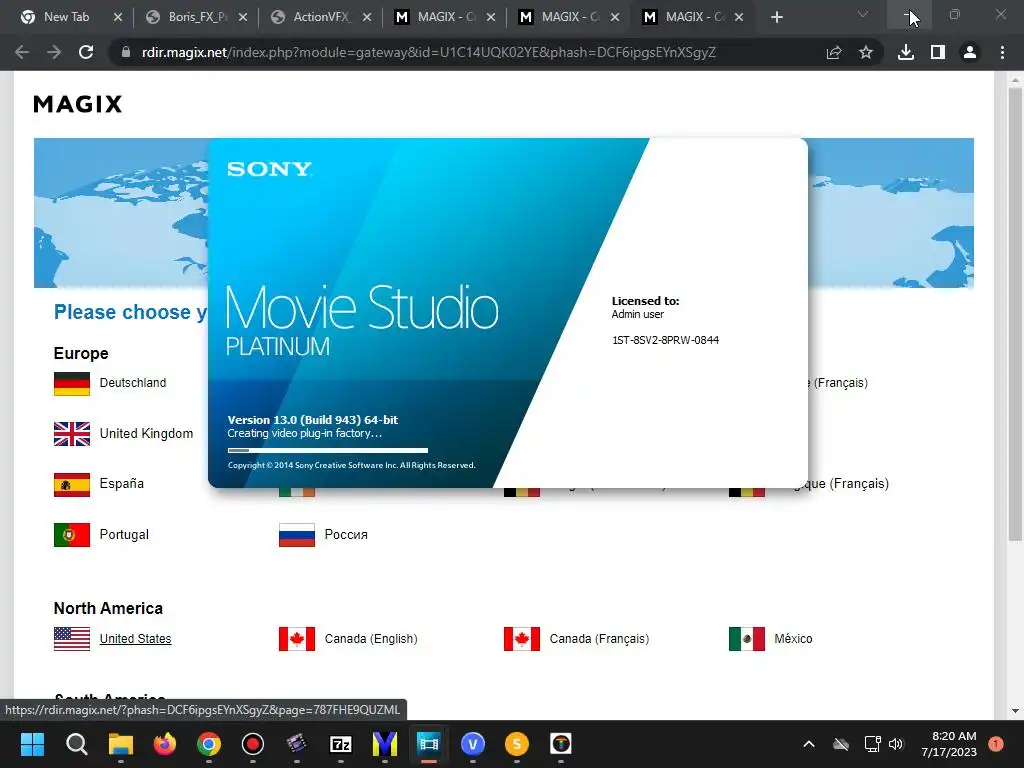Show hidden system tray icons
The image size is (1024, 768).
[x=808, y=744]
